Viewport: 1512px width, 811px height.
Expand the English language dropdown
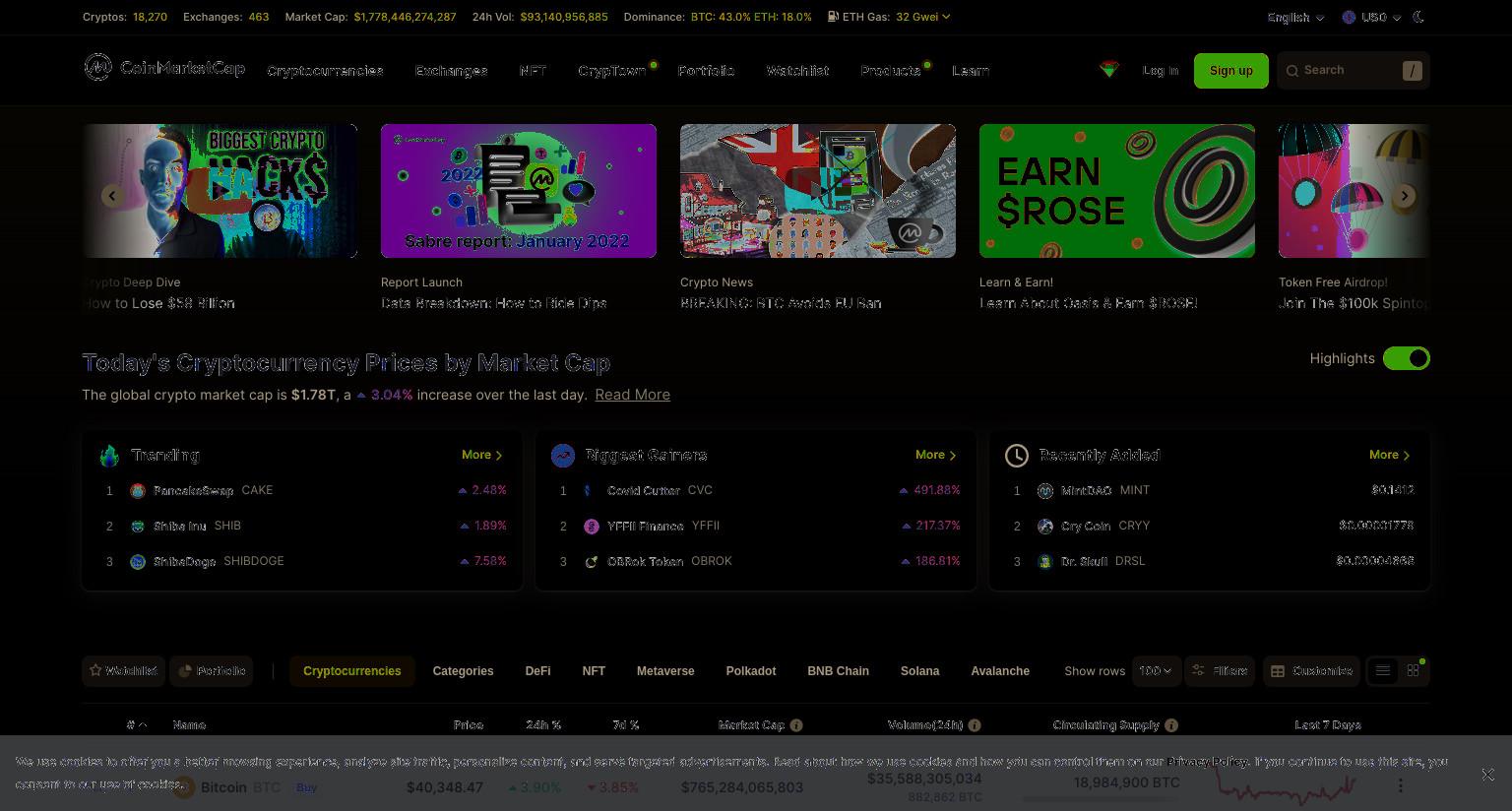pos(1295,17)
